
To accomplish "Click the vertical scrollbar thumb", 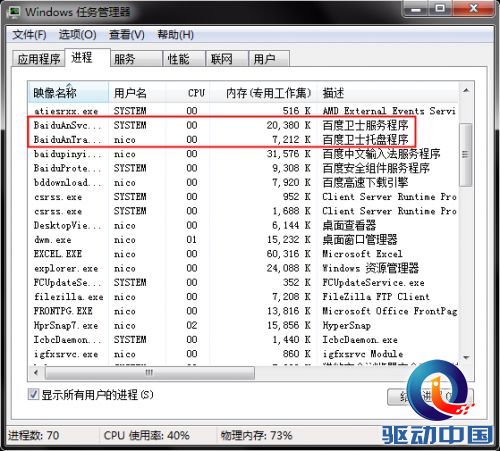I will click(x=466, y=155).
